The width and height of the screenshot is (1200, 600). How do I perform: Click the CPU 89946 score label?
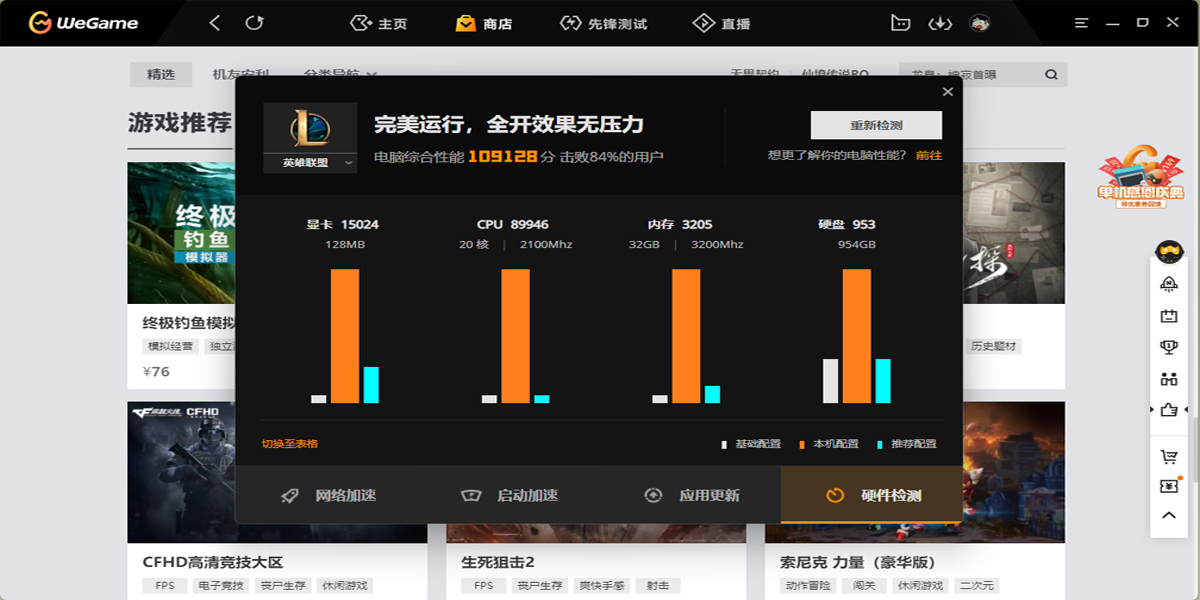[x=513, y=224]
